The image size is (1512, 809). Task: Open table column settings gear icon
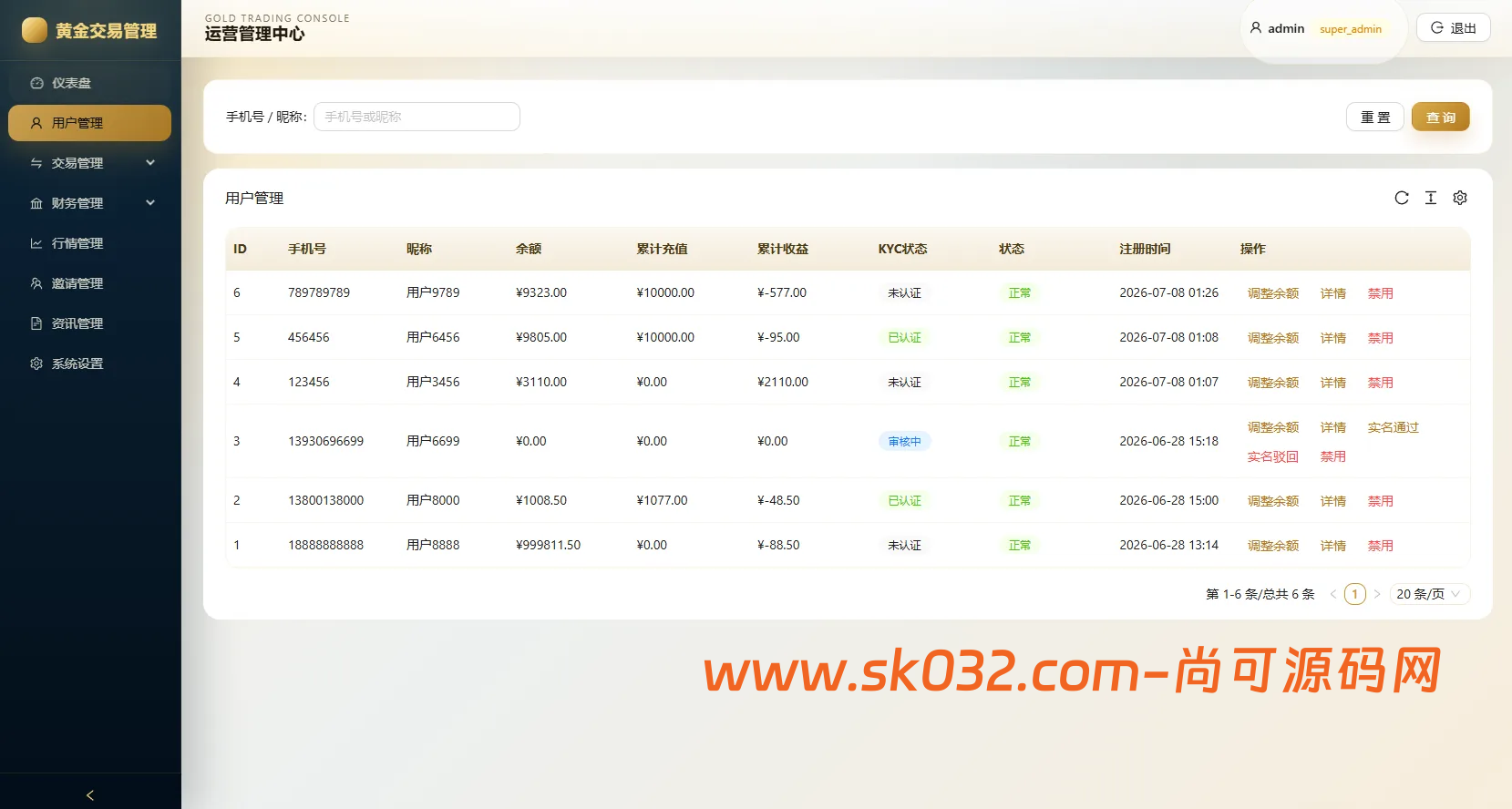(1460, 198)
